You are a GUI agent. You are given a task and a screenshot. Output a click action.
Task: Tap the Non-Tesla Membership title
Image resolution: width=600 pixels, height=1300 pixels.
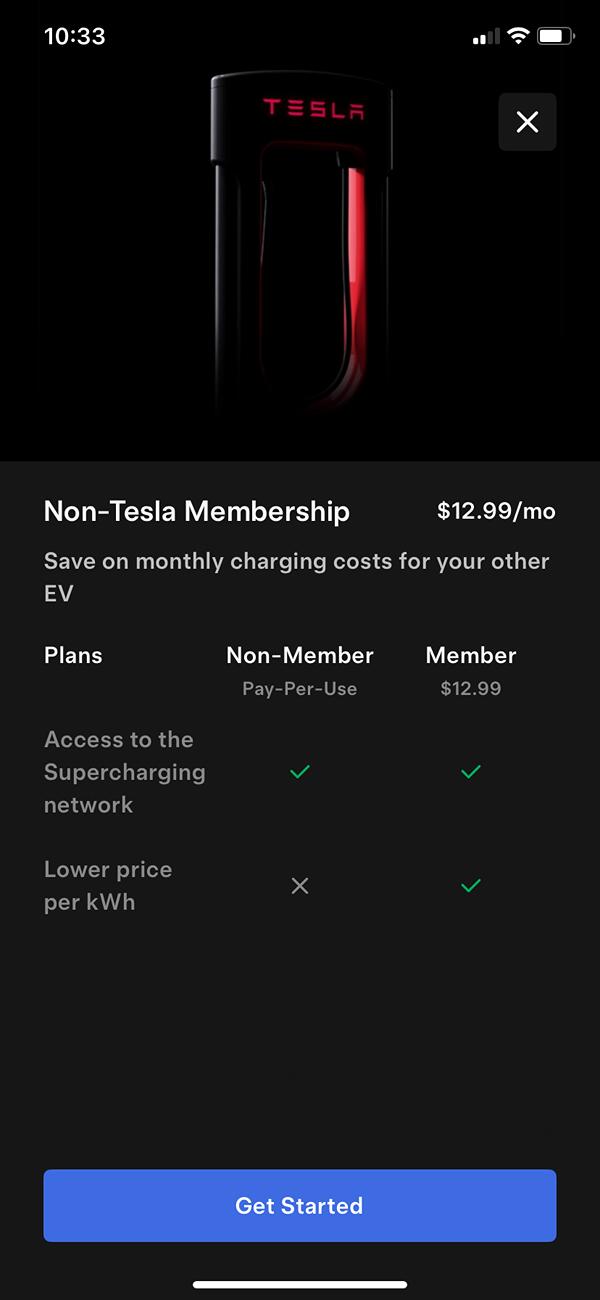pyautogui.click(x=197, y=511)
